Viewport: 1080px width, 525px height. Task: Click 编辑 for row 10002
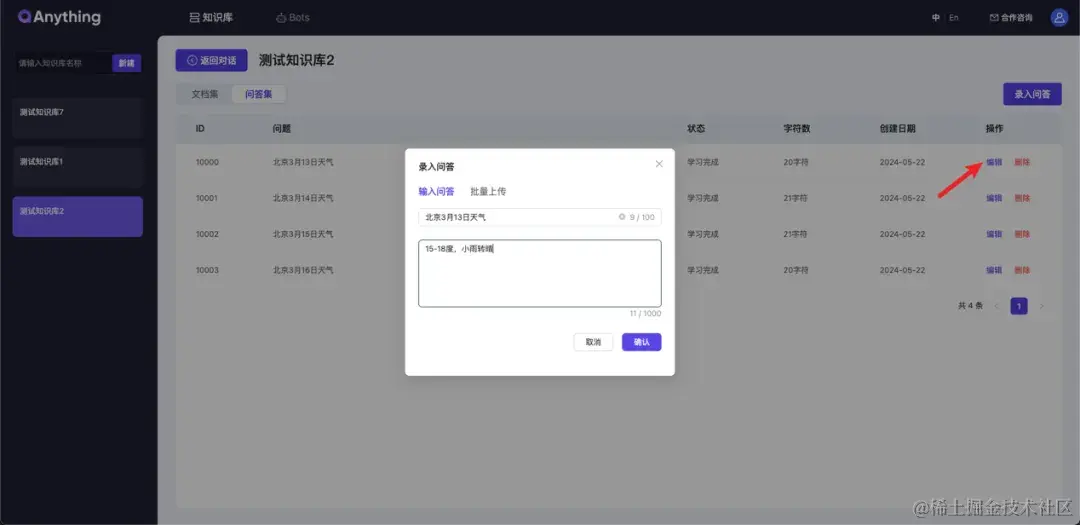coord(994,234)
